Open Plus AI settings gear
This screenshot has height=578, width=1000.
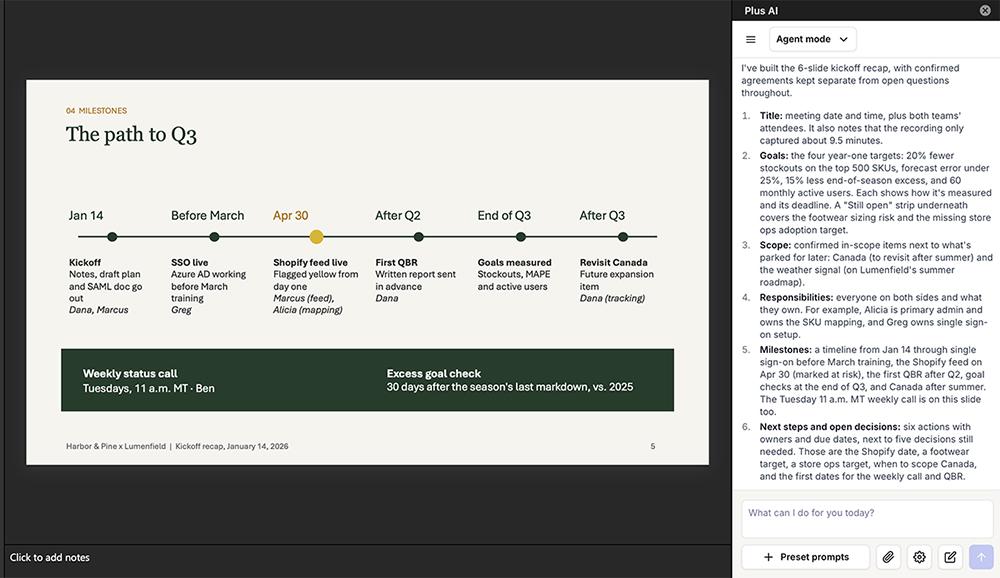(x=919, y=557)
